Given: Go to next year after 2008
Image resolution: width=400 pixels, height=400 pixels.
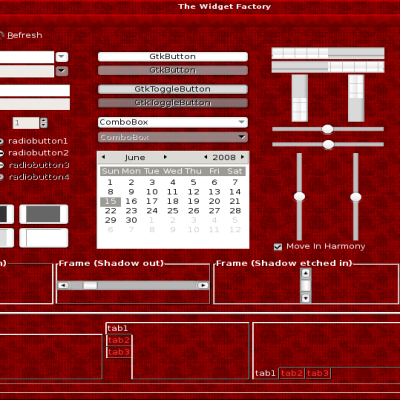Looking at the screenshot, I should (243, 157).
